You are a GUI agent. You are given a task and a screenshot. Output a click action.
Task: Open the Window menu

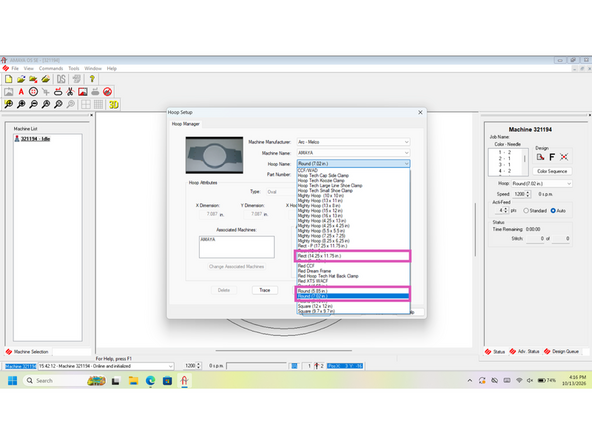(93, 68)
